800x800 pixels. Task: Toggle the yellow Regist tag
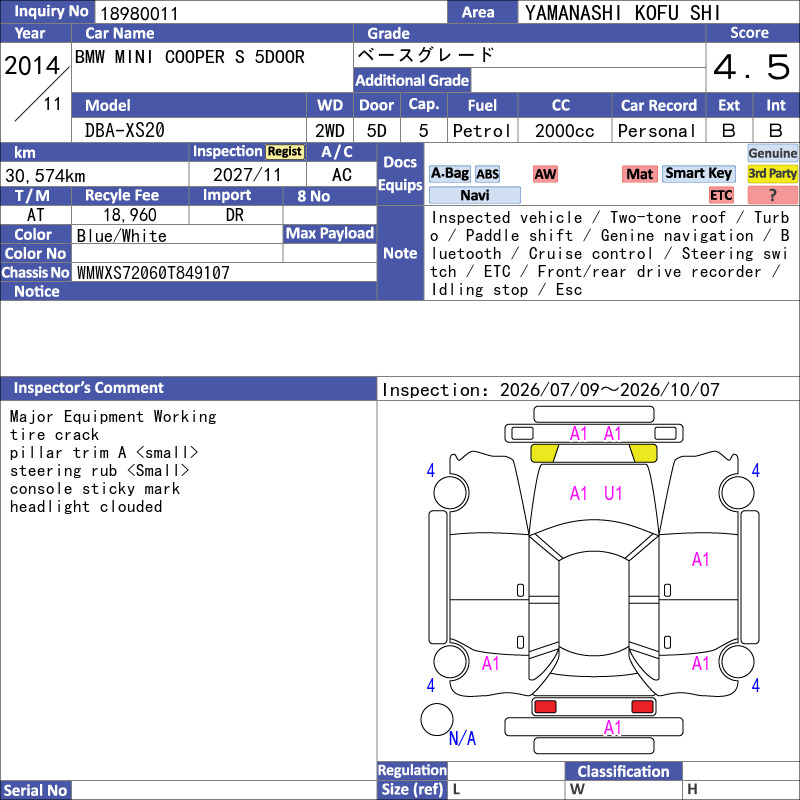tap(285, 152)
